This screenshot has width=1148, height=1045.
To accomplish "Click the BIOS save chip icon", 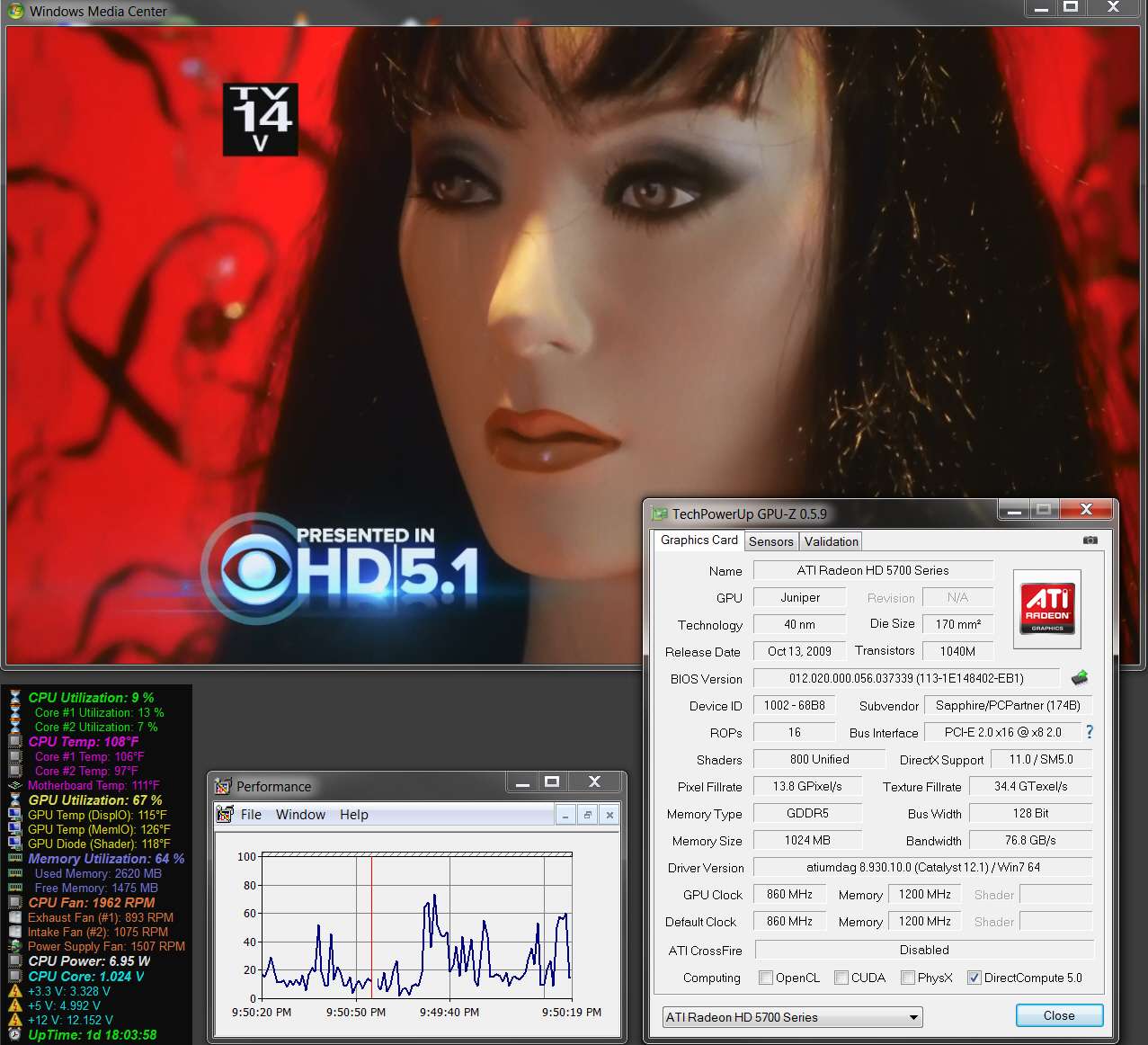I will (1080, 678).
